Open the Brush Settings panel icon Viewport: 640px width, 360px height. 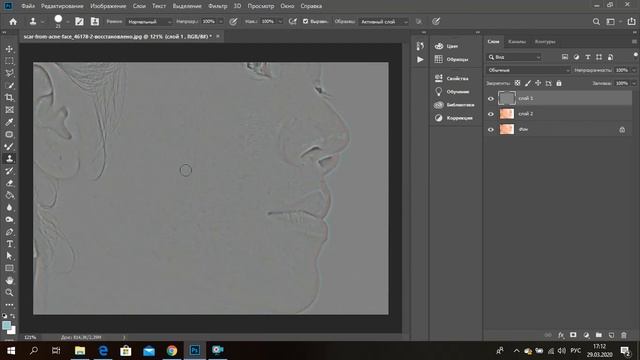79,22
